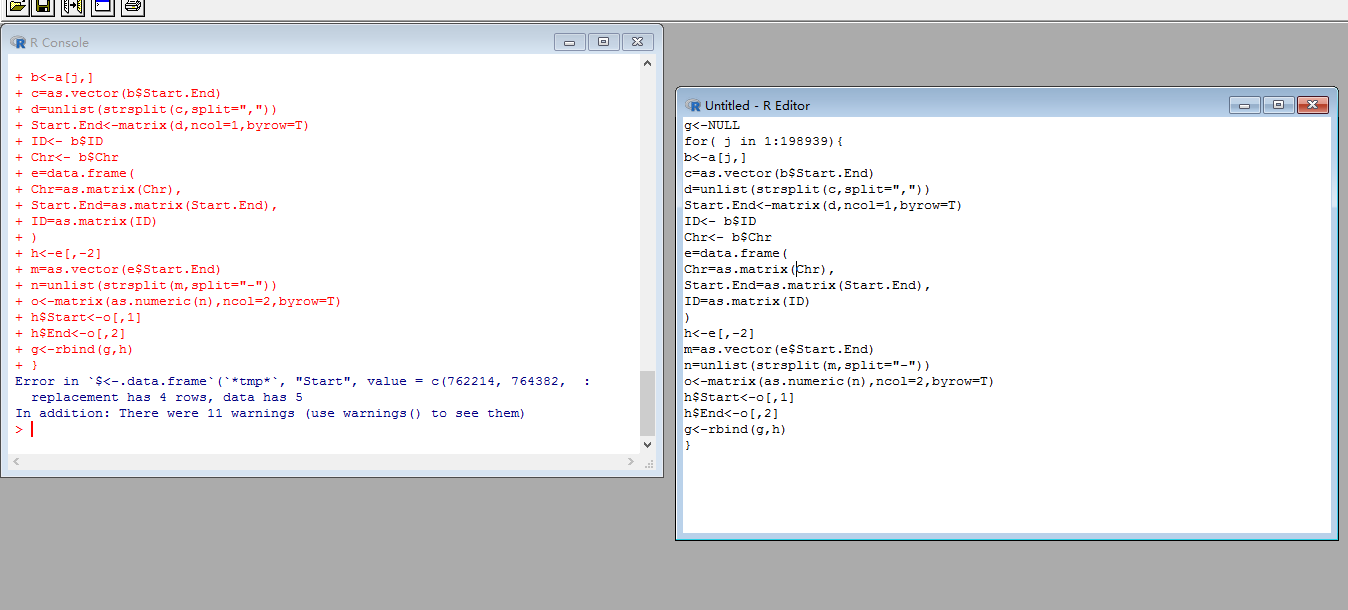Viewport: 1348px width, 610px height.
Task: Minimize the R Console window
Action: 569,42
